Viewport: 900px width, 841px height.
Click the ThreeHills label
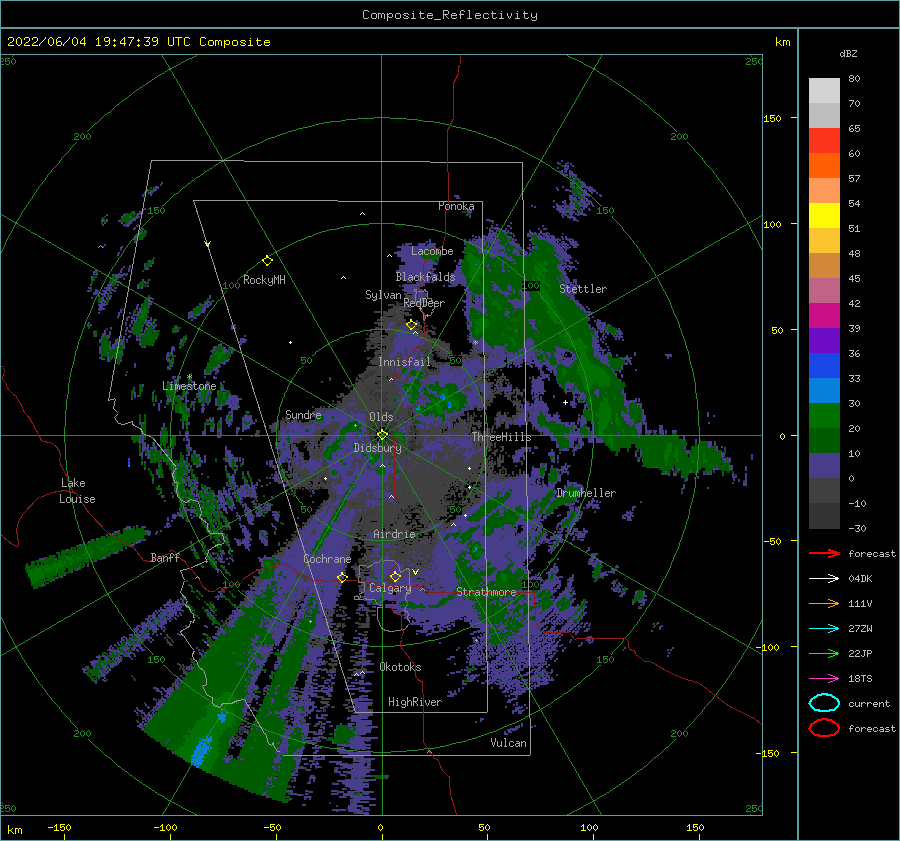point(502,437)
